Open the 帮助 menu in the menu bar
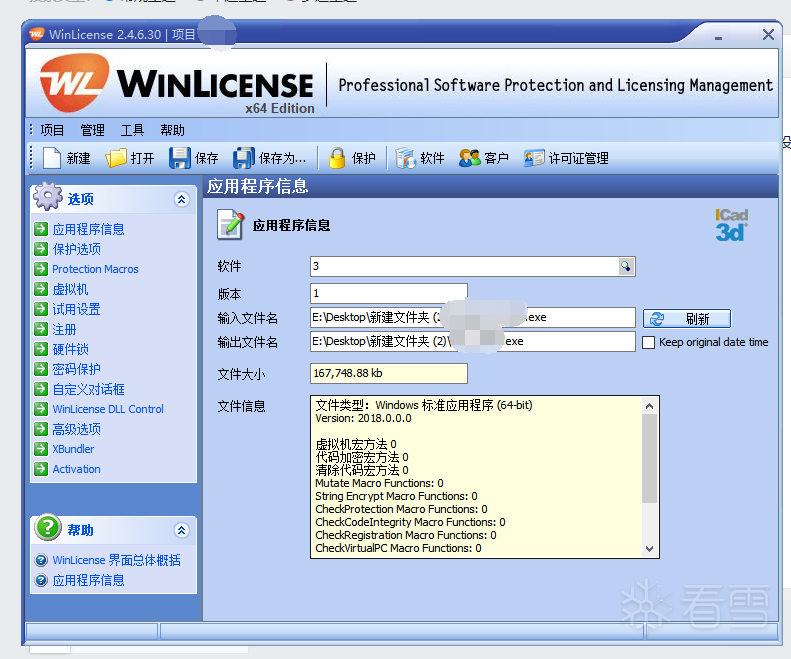 coord(173,130)
